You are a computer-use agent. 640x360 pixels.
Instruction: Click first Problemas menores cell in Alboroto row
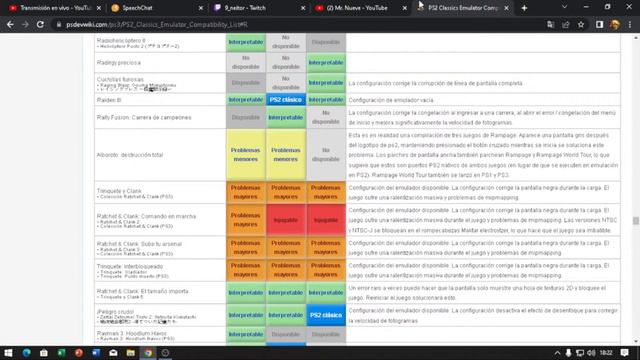(246, 155)
